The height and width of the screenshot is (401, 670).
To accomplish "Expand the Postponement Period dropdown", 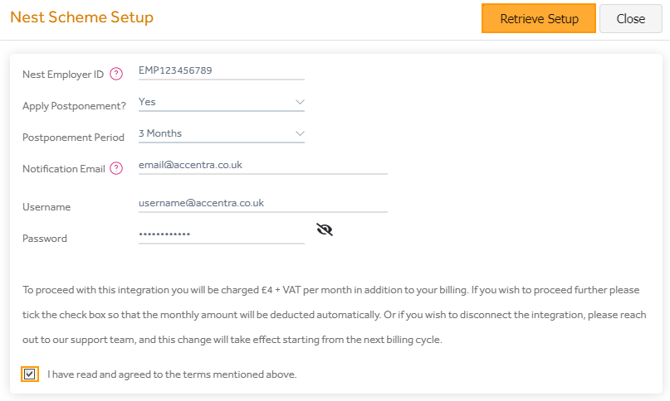I will click(x=221, y=134).
